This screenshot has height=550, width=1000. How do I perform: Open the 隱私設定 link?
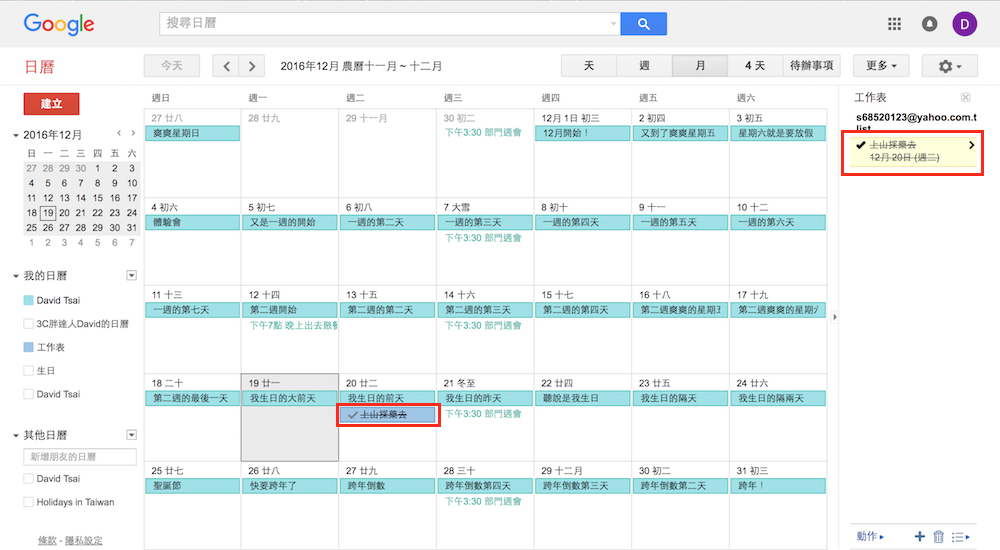84,541
